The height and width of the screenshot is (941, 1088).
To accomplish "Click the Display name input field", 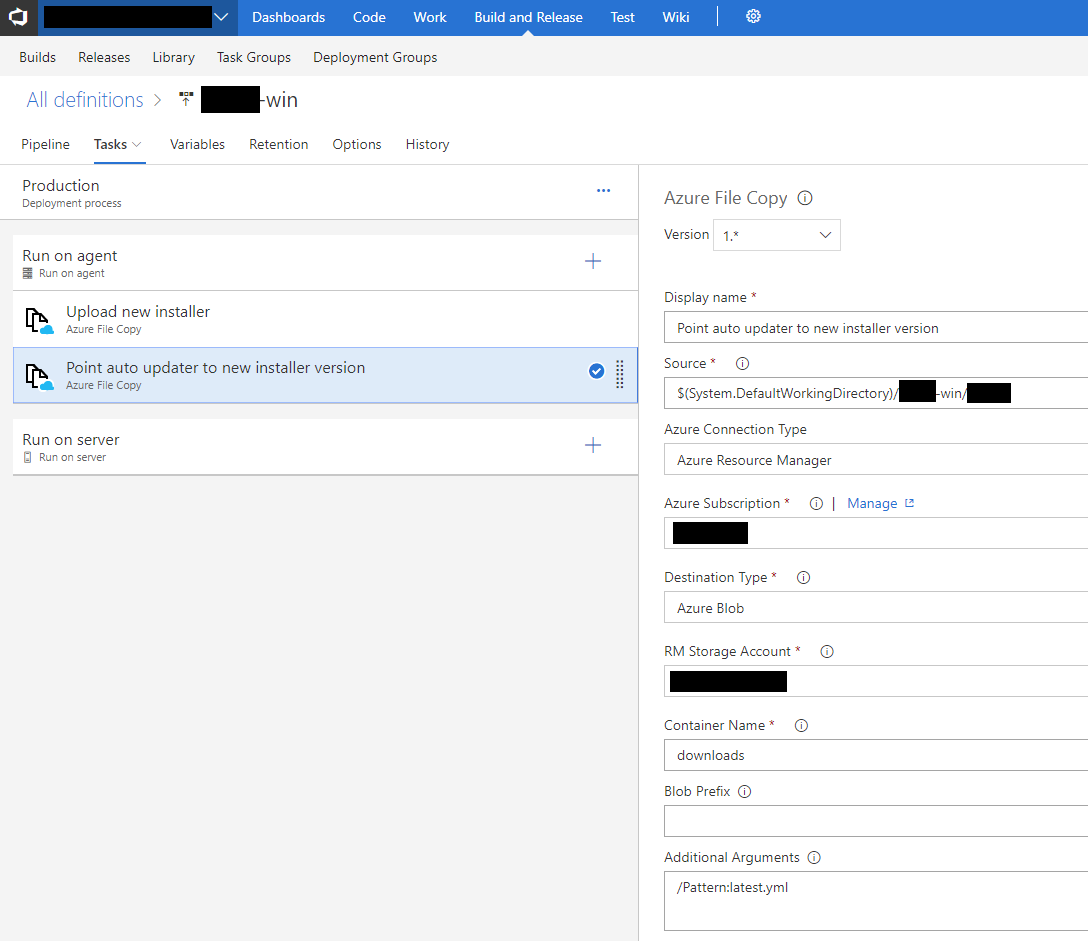I will point(876,328).
